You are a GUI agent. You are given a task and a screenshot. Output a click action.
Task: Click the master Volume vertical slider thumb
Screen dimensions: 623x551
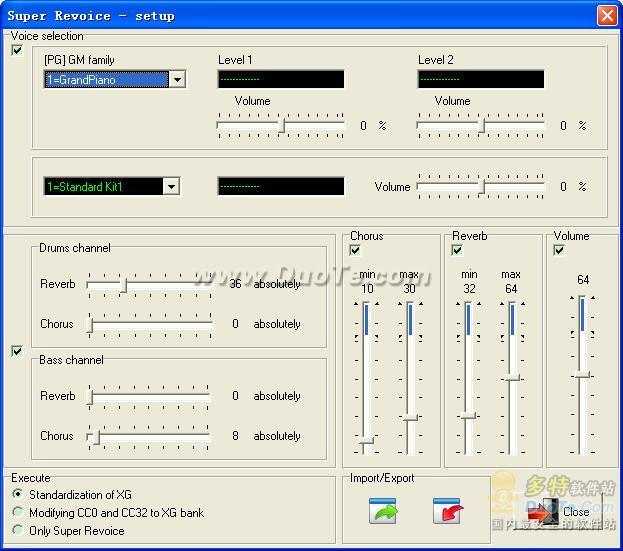tap(582, 374)
